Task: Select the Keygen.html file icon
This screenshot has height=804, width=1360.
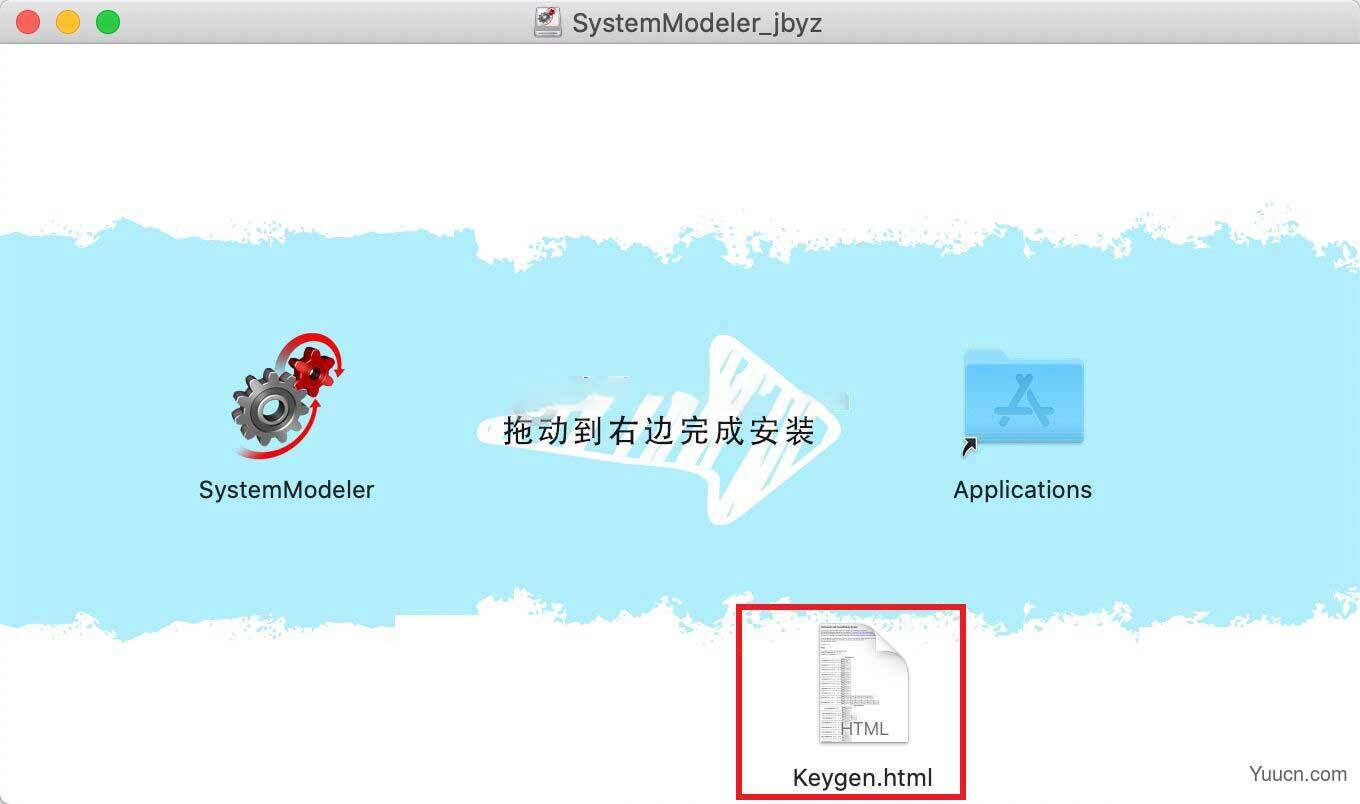Action: tap(863, 684)
